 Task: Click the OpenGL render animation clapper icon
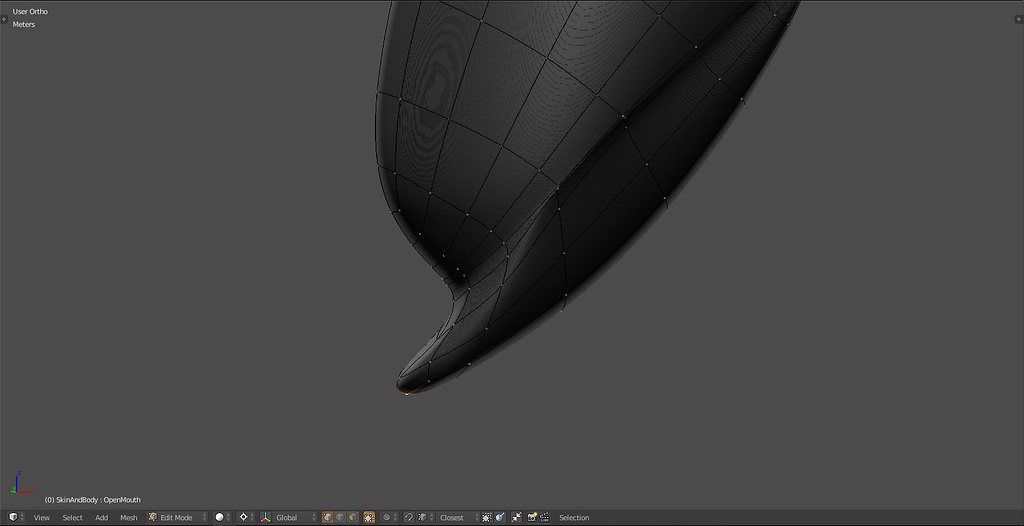click(544, 517)
